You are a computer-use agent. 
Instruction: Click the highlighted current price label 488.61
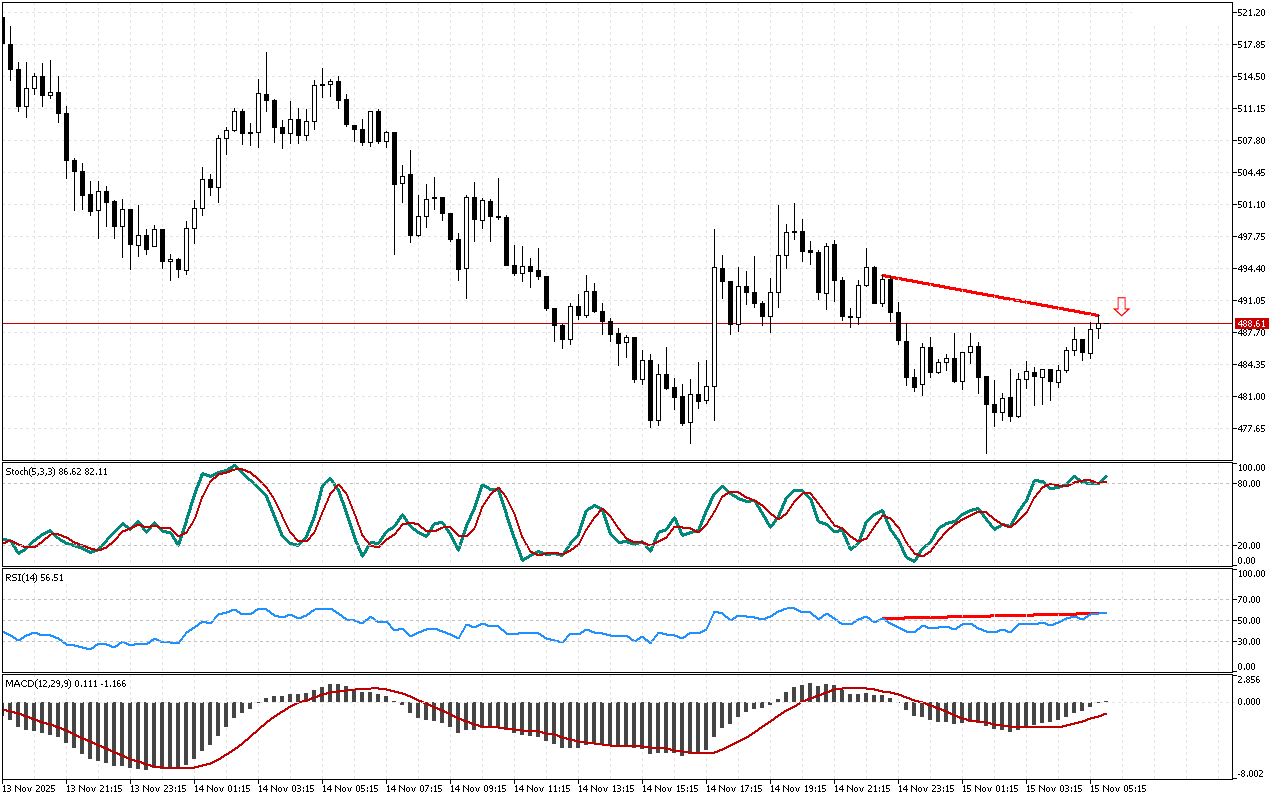click(1252, 324)
